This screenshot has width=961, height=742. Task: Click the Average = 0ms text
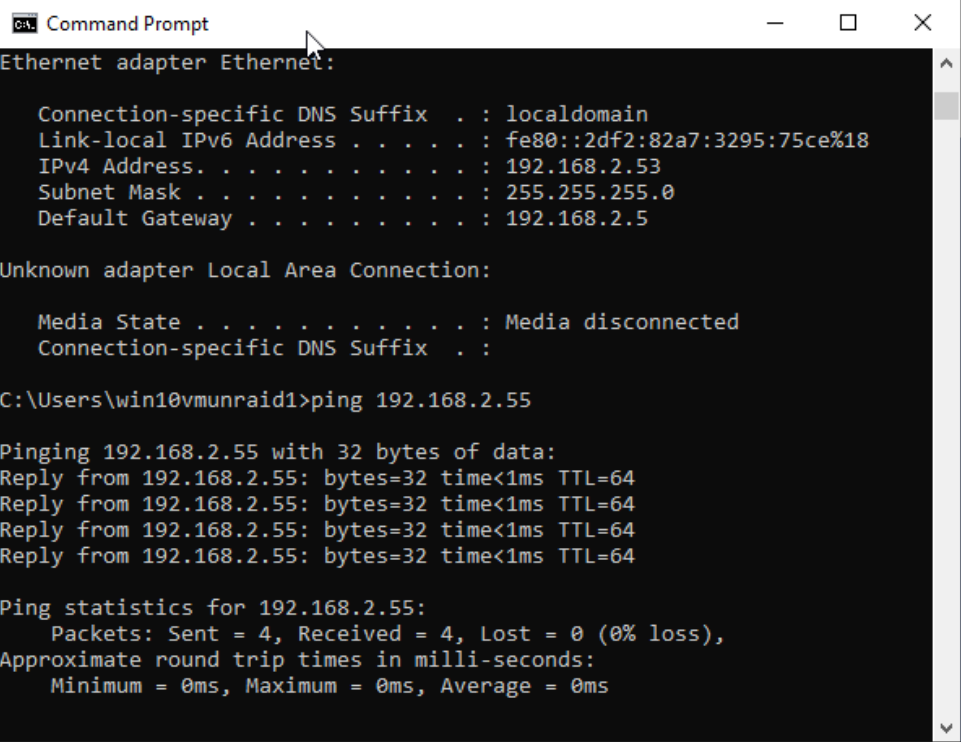pyautogui.click(x=525, y=686)
